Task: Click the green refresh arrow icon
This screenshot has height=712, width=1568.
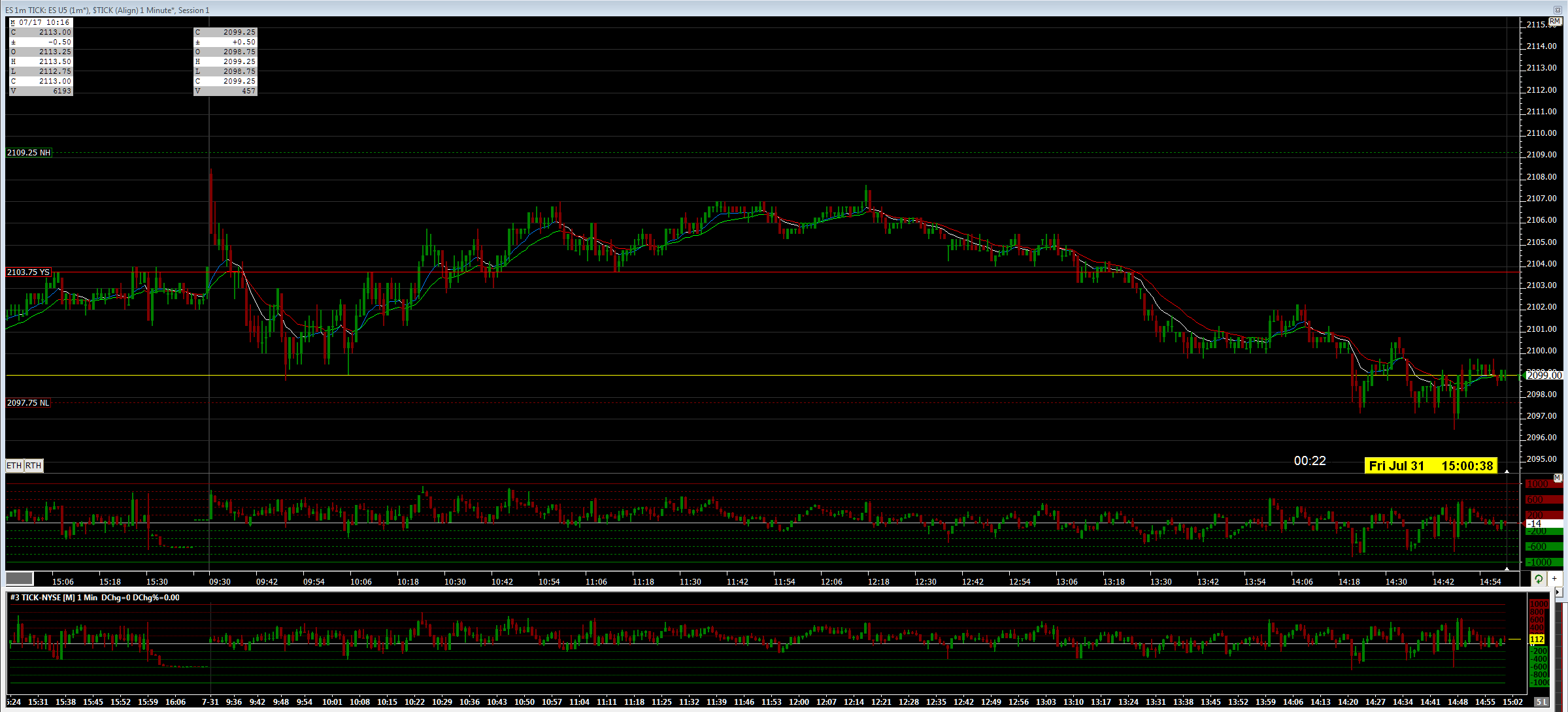Action: 1539,579
